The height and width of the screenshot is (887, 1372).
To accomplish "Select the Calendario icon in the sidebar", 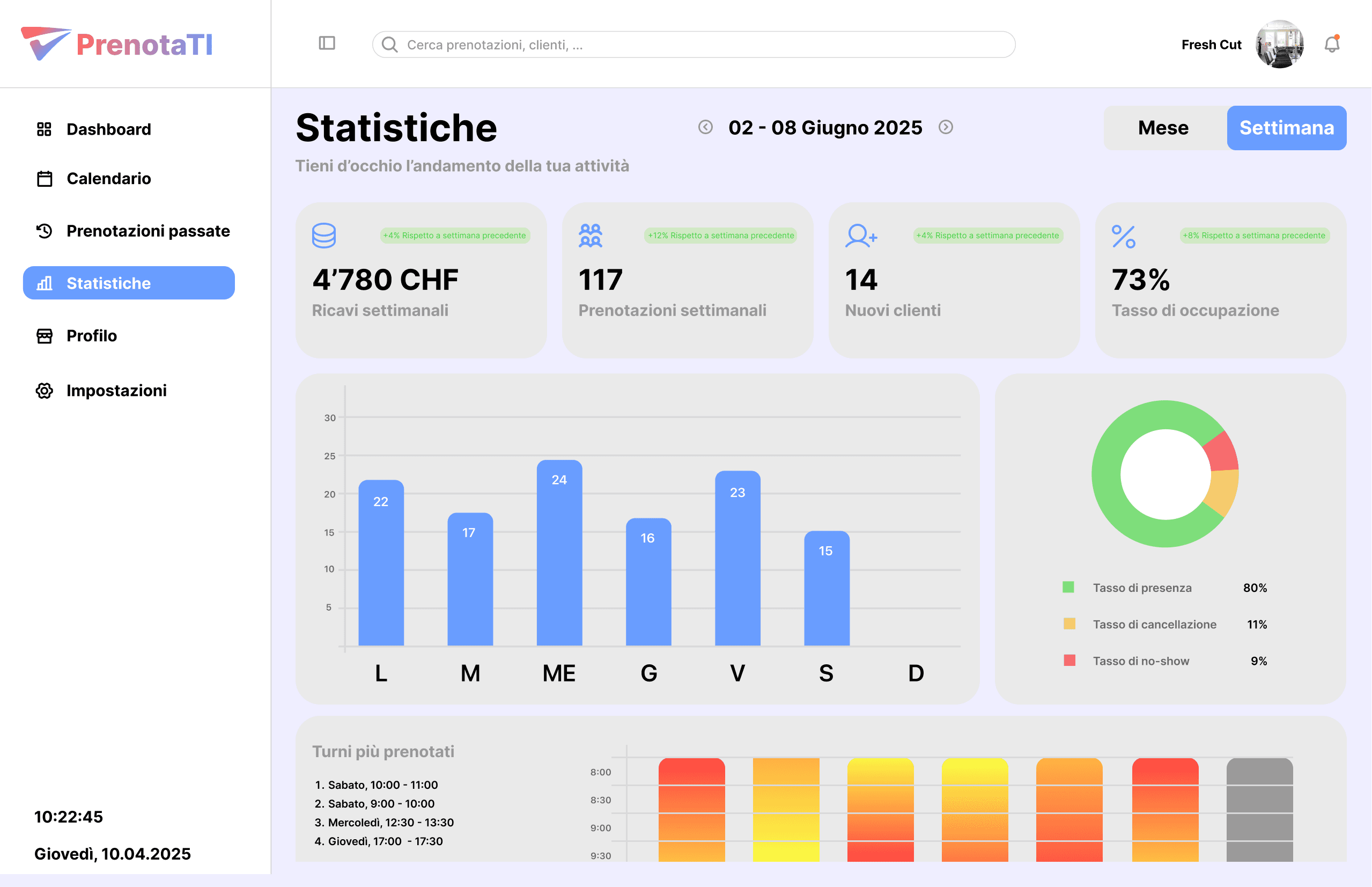I will coord(44,179).
